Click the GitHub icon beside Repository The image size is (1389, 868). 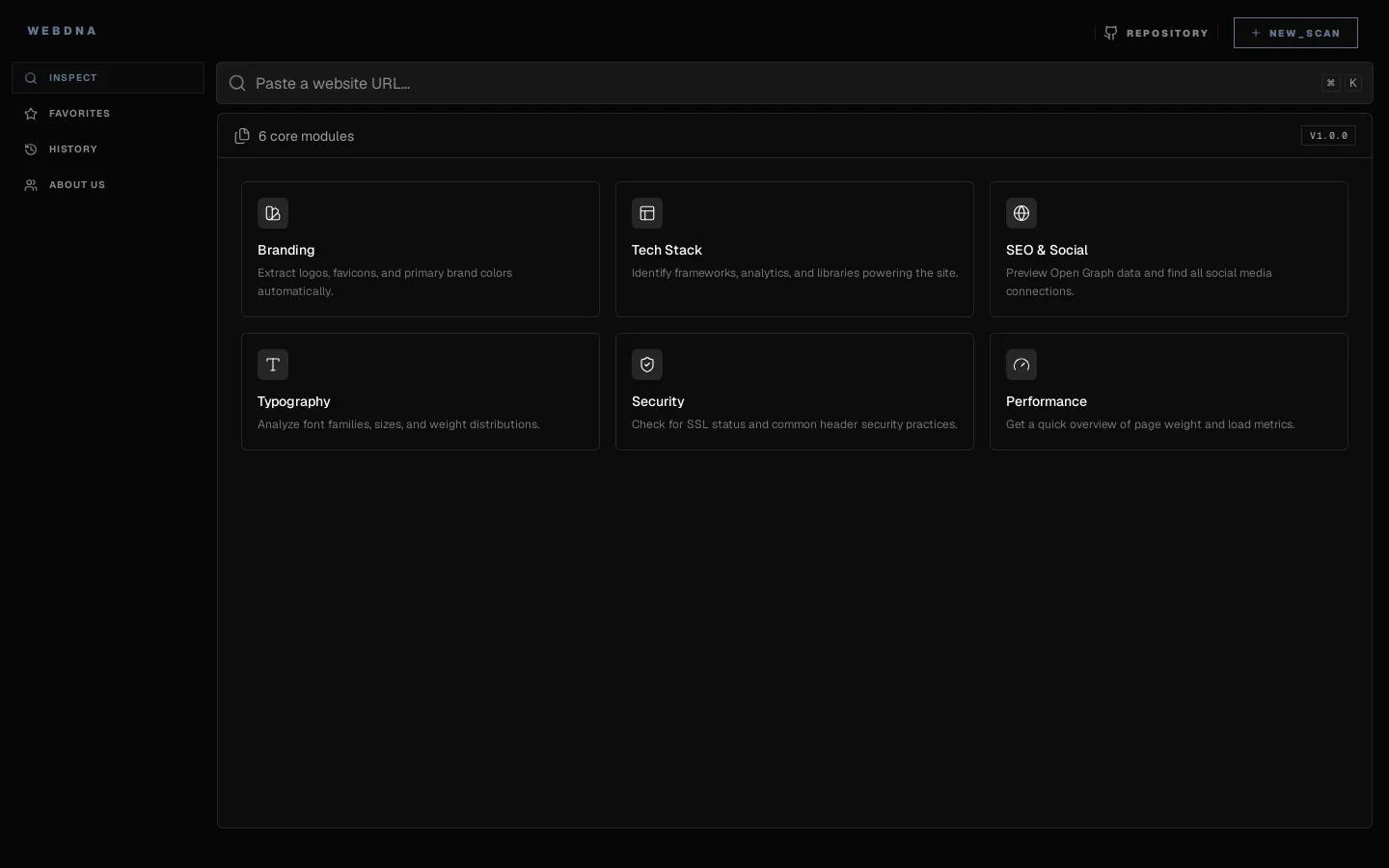(x=1111, y=33)
